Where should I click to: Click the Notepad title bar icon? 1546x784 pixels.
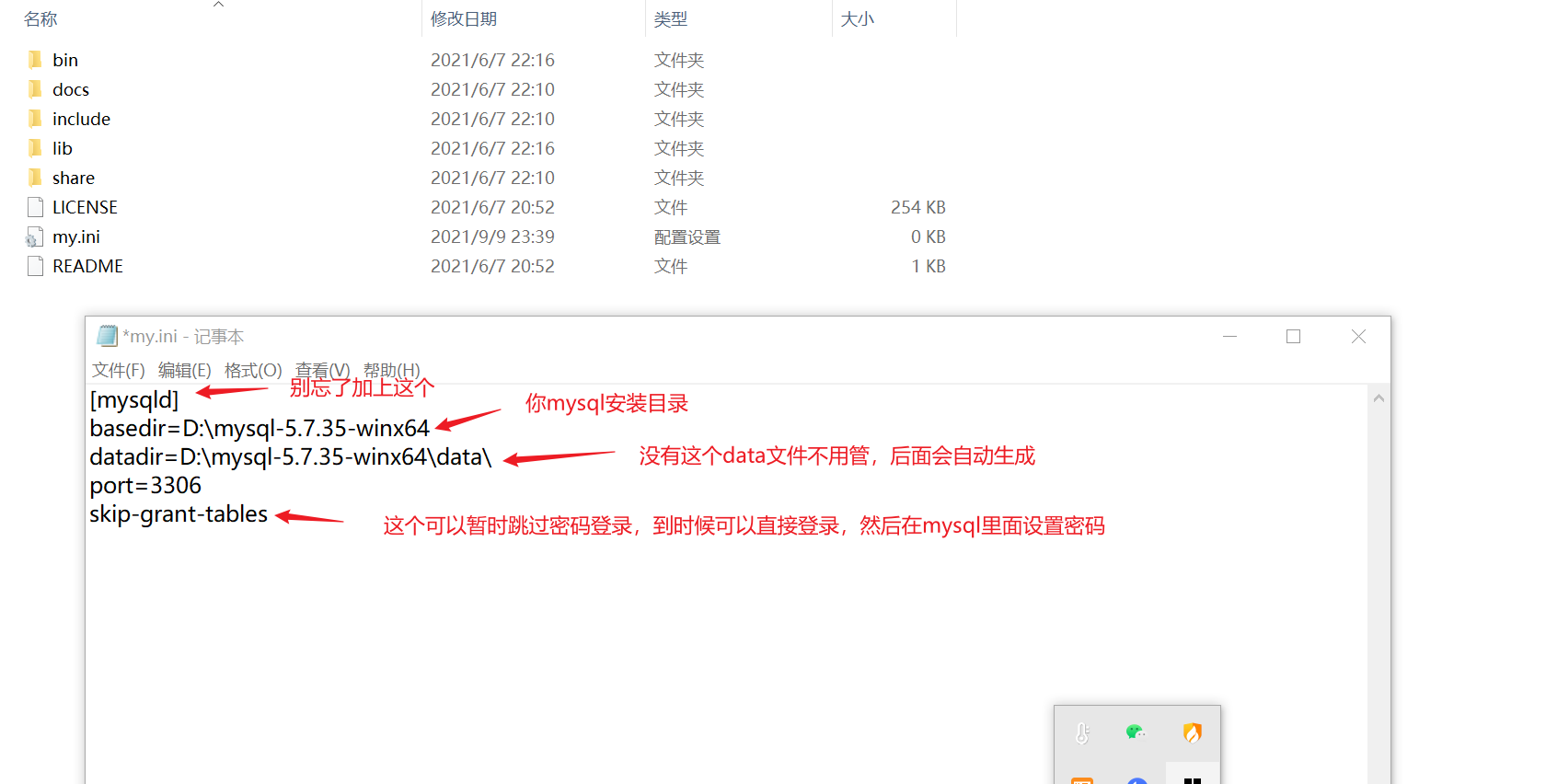(107, 336)
